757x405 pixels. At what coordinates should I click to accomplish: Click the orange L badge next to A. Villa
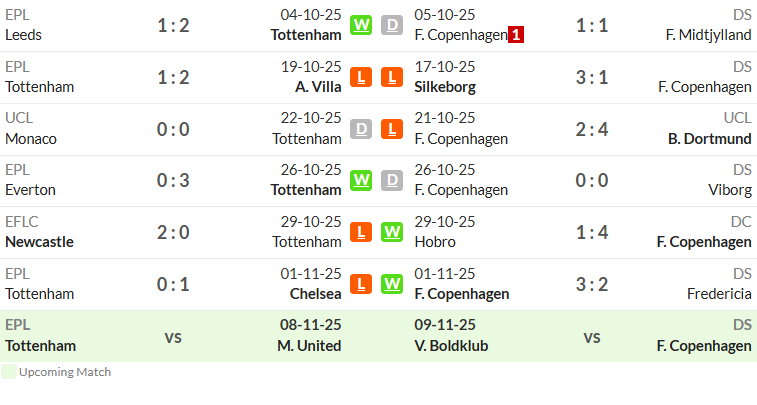click(361, 77)
